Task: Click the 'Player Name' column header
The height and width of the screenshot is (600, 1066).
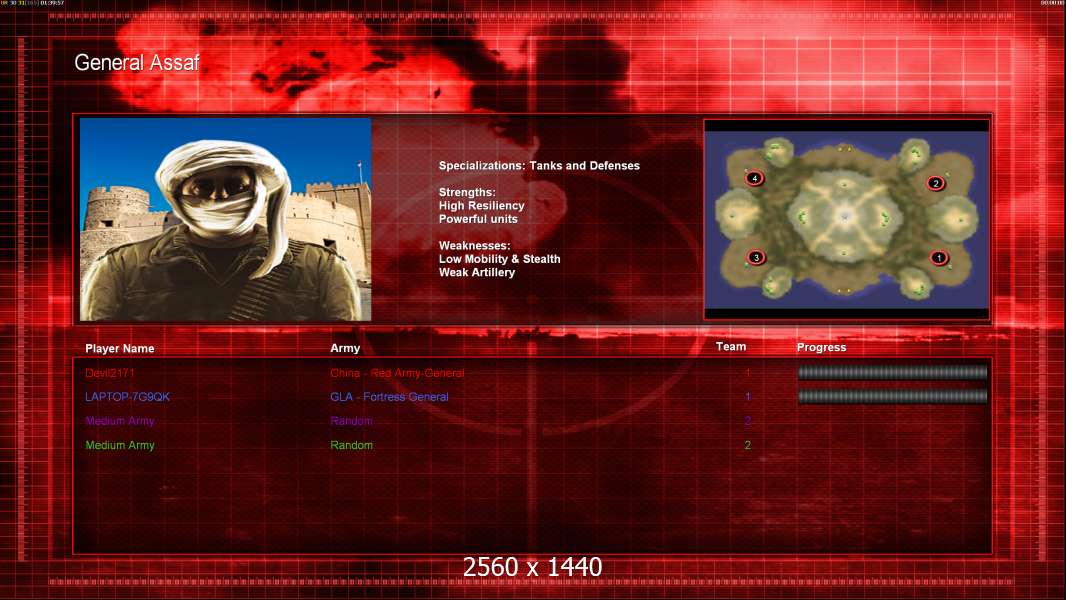Action: (120, 349)
